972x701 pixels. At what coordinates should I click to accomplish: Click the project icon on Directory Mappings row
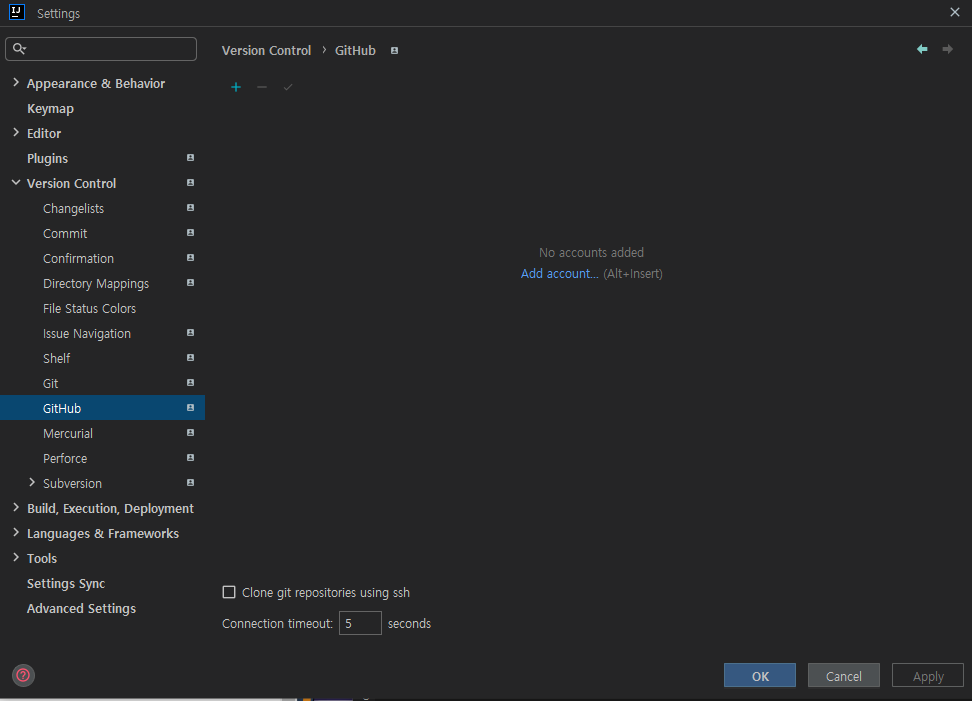click(x=190, y=283)
